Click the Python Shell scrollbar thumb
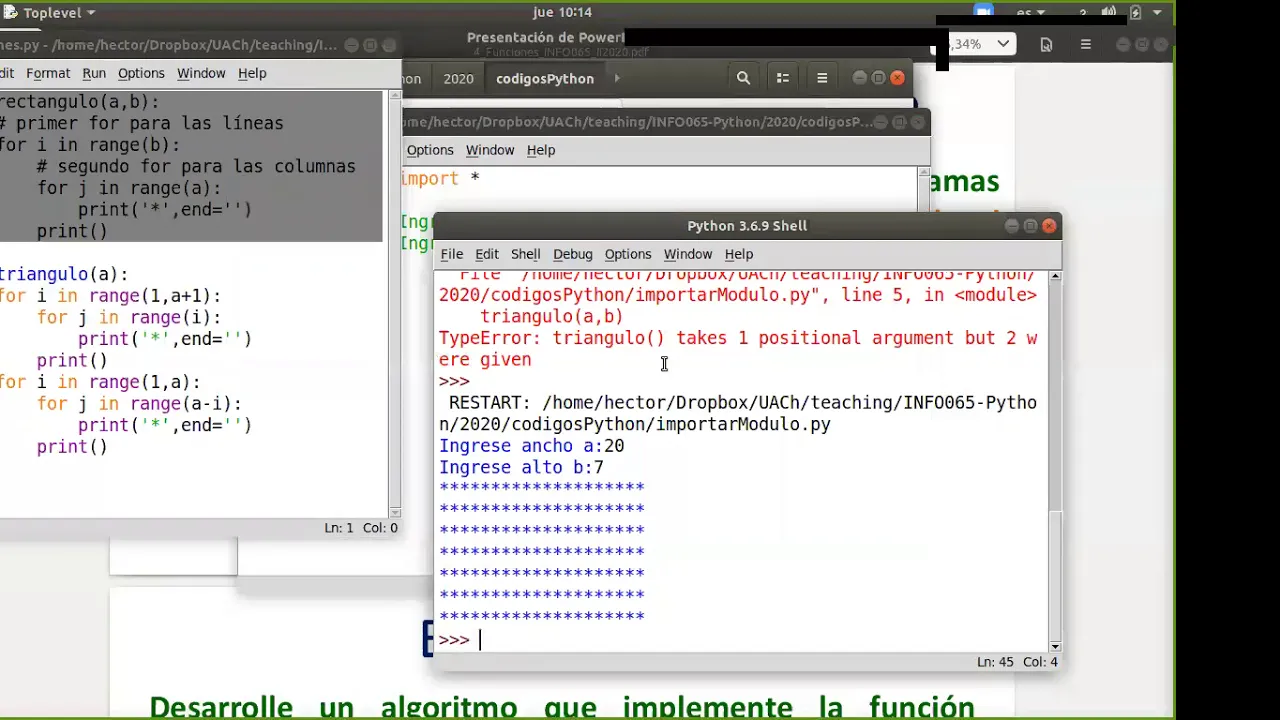1280x720 pixels. 1055,575
